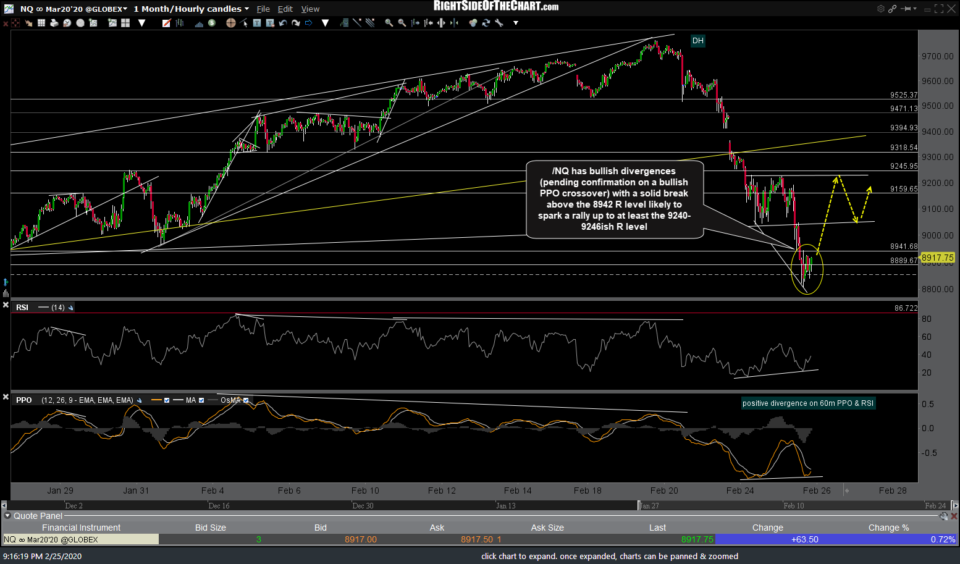Screen dimensions: 960x564
Task: Click the undo arrow icon
Action: 283,23
